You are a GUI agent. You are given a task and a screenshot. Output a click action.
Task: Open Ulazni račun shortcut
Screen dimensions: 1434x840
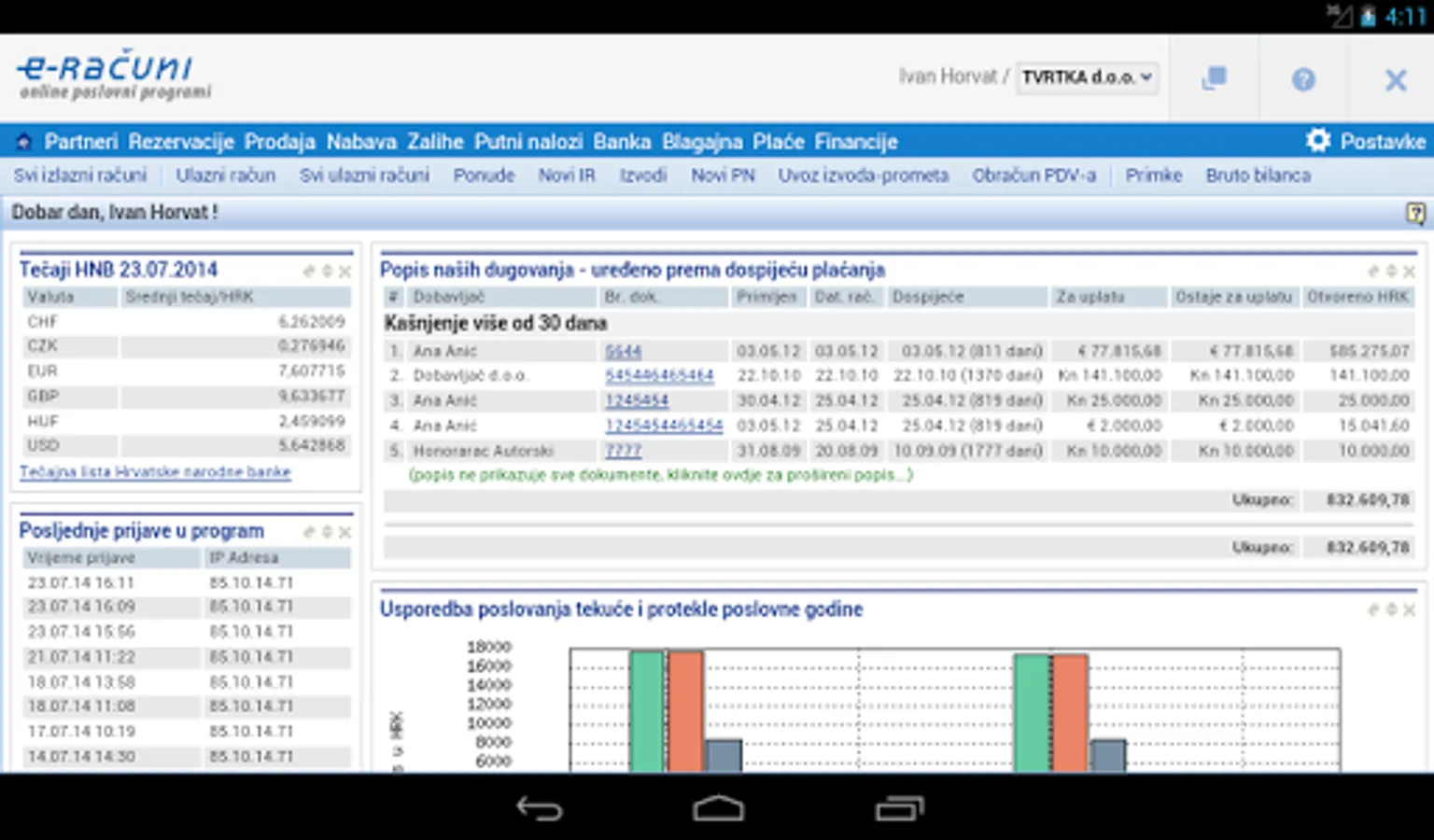[x=226, y=175]
